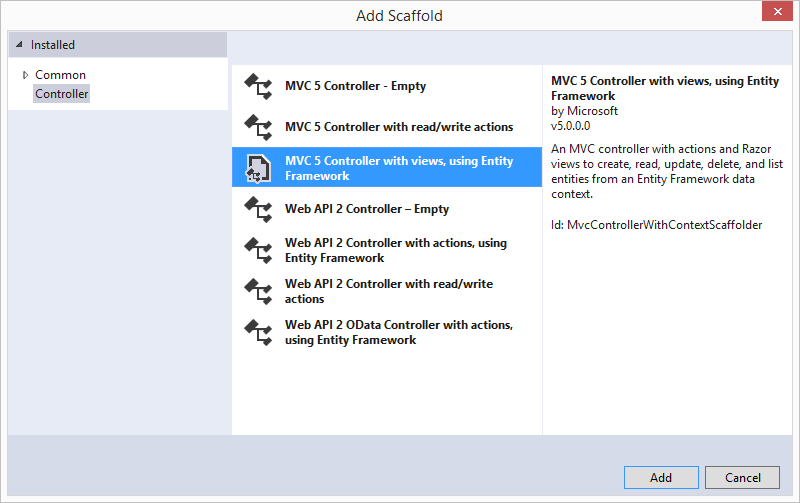Click the icon beside MVC 5 Controller with read/write actions
The height and width of the screenshot is (503, 800).
pyautogui.click(x=258, y=127)
